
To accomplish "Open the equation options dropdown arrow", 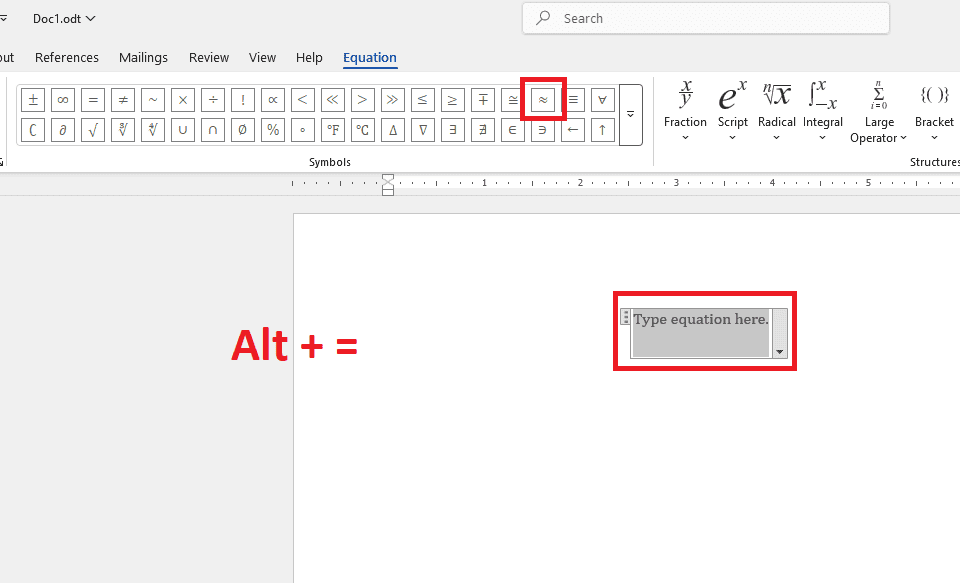I will 779,333.
